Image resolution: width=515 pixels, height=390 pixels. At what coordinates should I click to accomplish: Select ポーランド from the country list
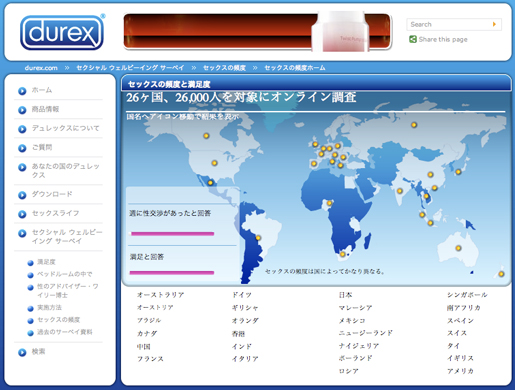(355, 358)
